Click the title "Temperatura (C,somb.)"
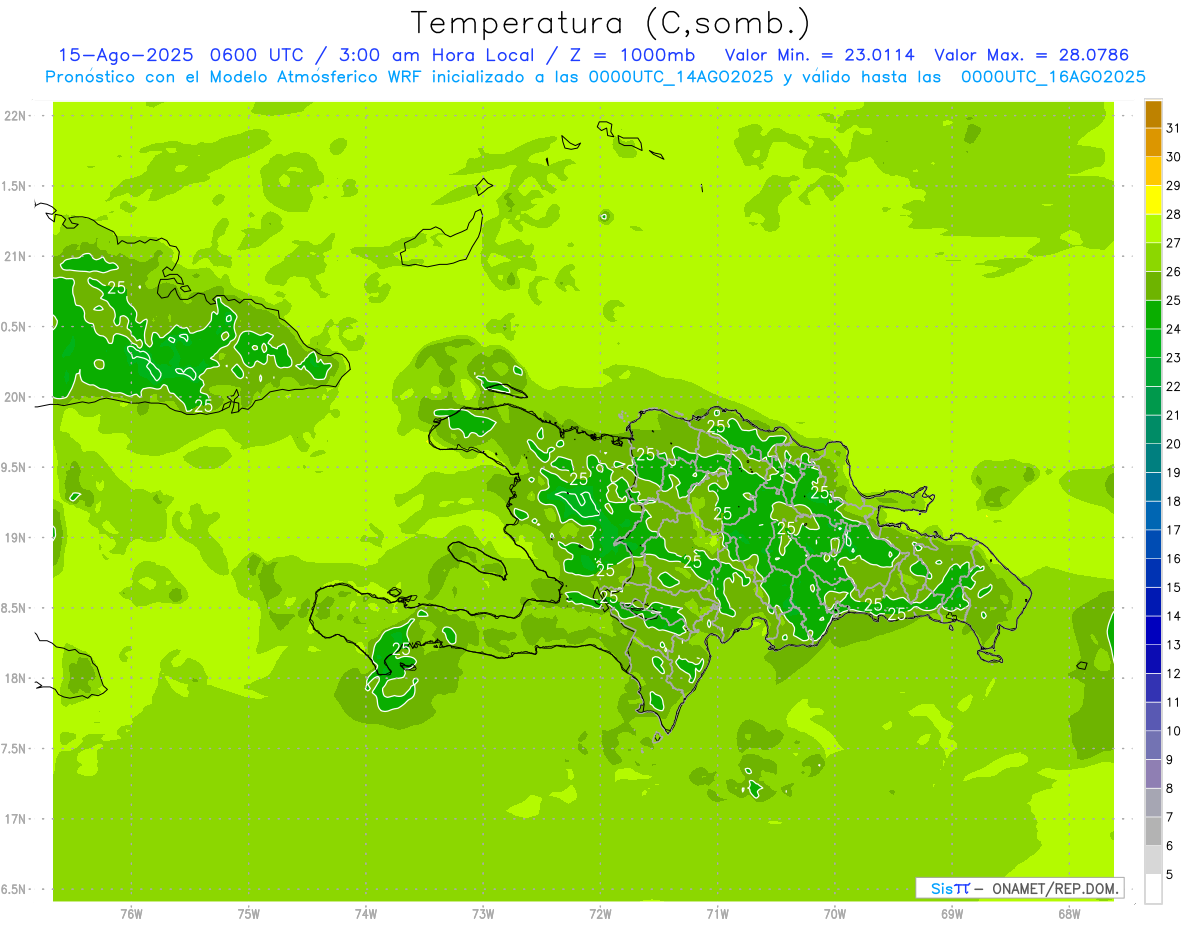 coord(611,23)
